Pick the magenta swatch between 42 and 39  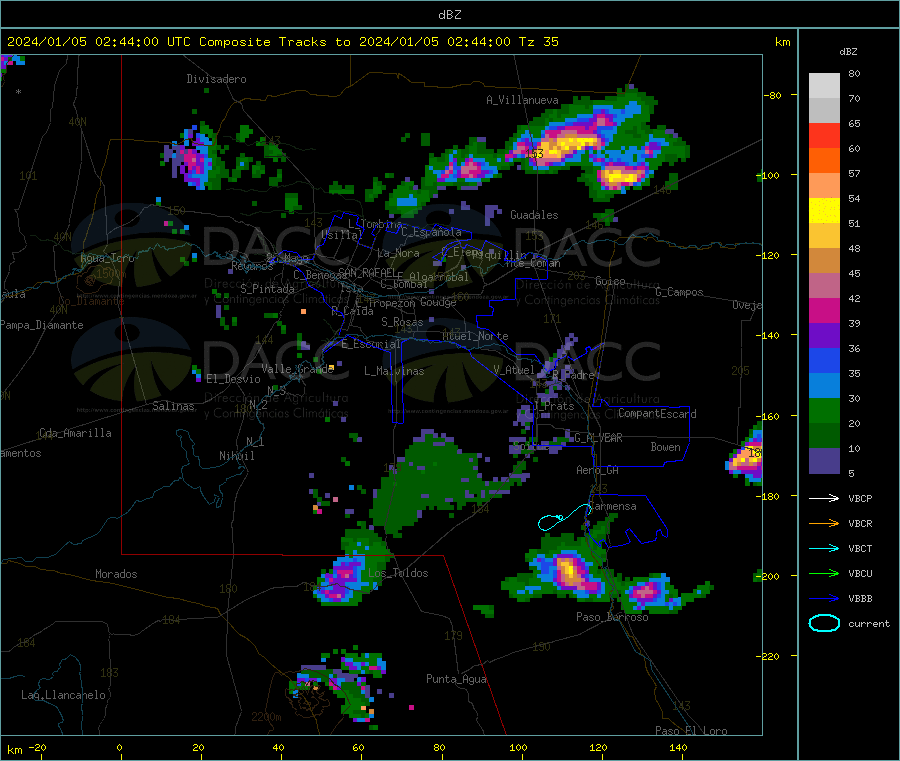824,310
